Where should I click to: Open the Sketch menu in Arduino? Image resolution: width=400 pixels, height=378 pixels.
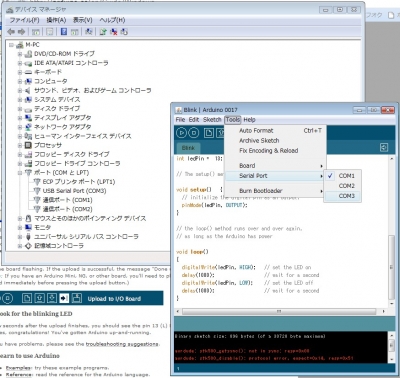tap(212, 120)
